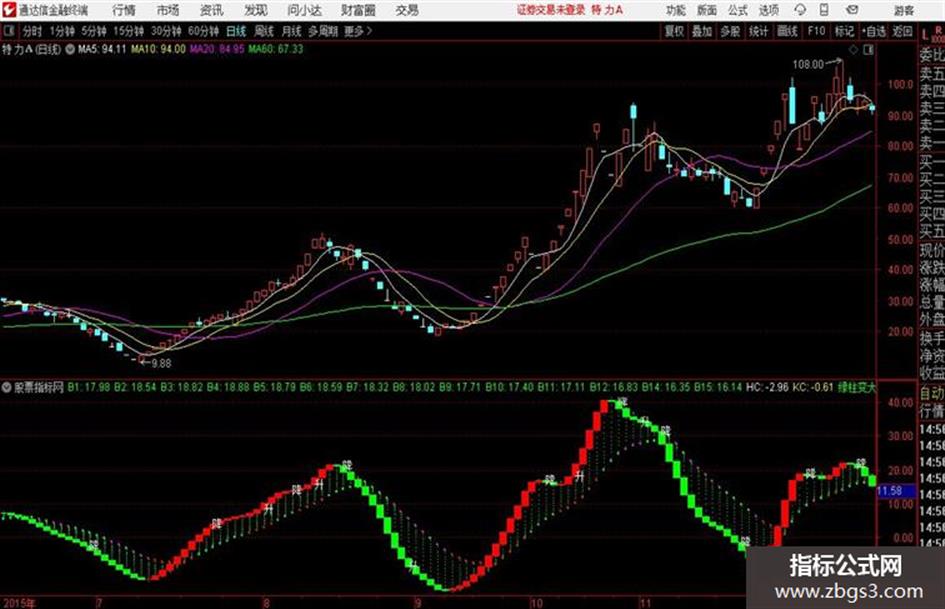Click the 通达信 red logo icon
The image size is (945, 609).
point(9,10)
